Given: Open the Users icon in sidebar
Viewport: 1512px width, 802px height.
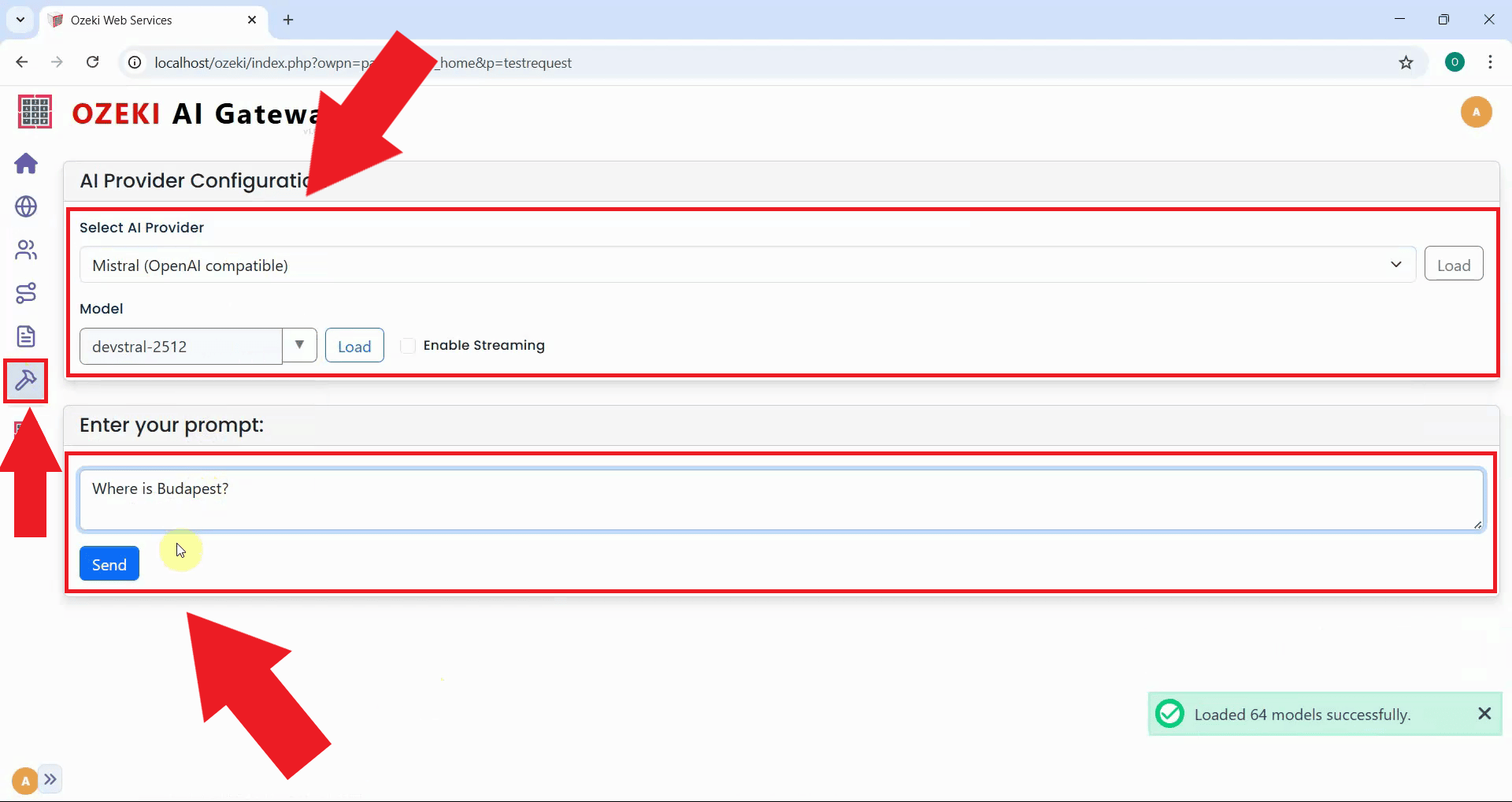Looking at the screenshot, I should 26,250.
